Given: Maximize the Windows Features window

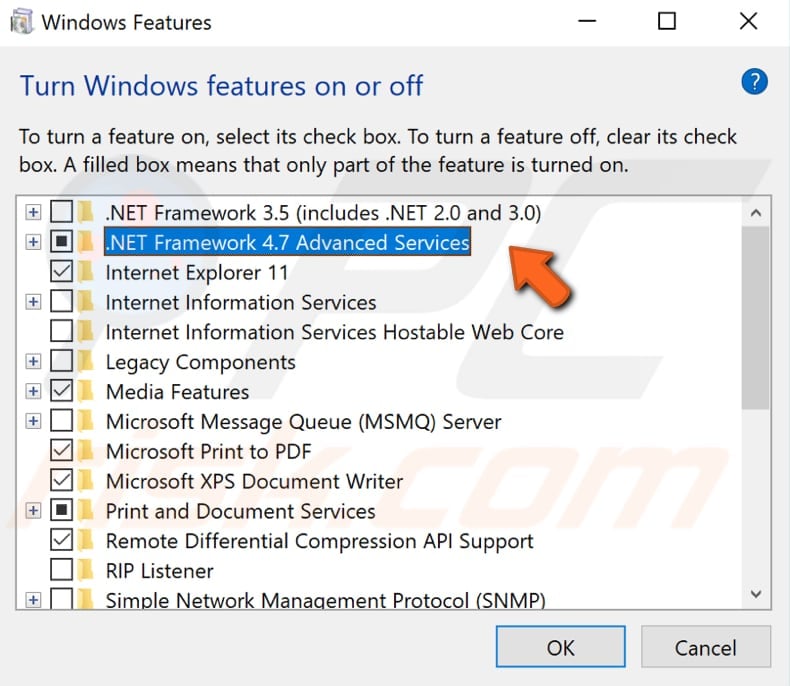Looking at the screenshot, I should 667,21.
